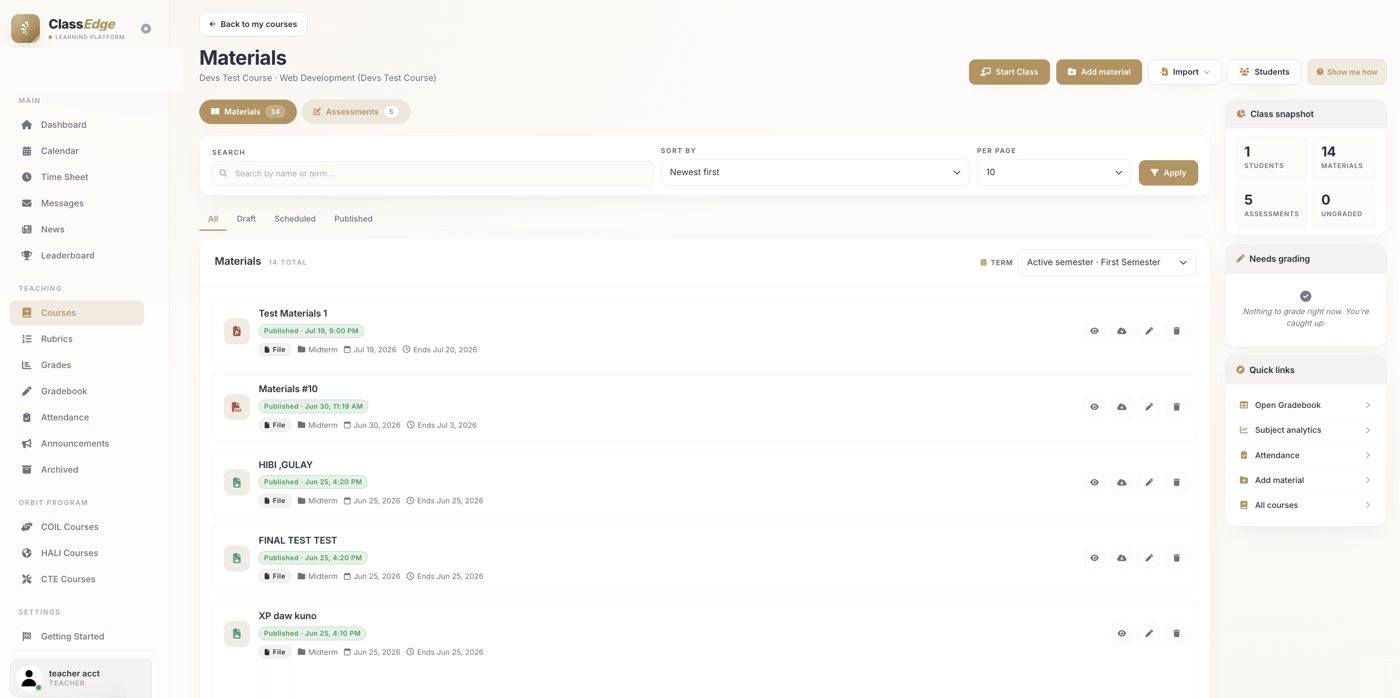View XP daw kuno via eye icon
The height and width of the screenshot is (698, 1400).
(x=1122, y=633)
